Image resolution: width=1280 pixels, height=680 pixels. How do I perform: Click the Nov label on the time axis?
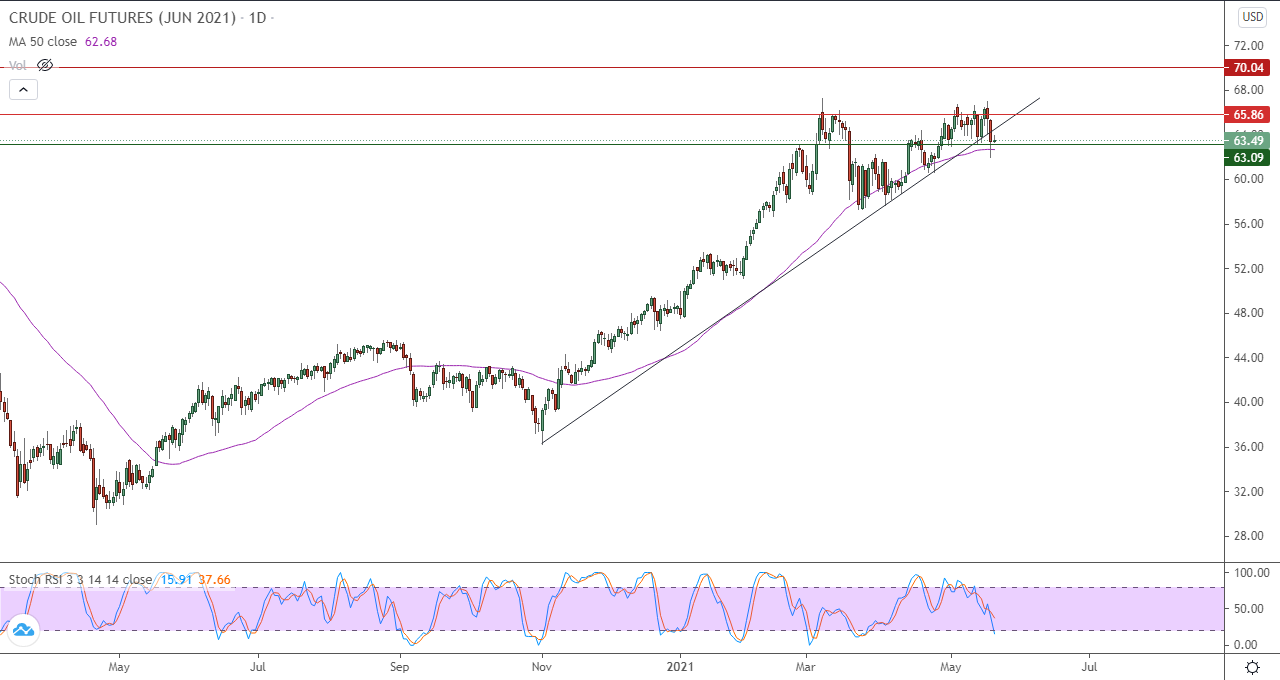541,665
